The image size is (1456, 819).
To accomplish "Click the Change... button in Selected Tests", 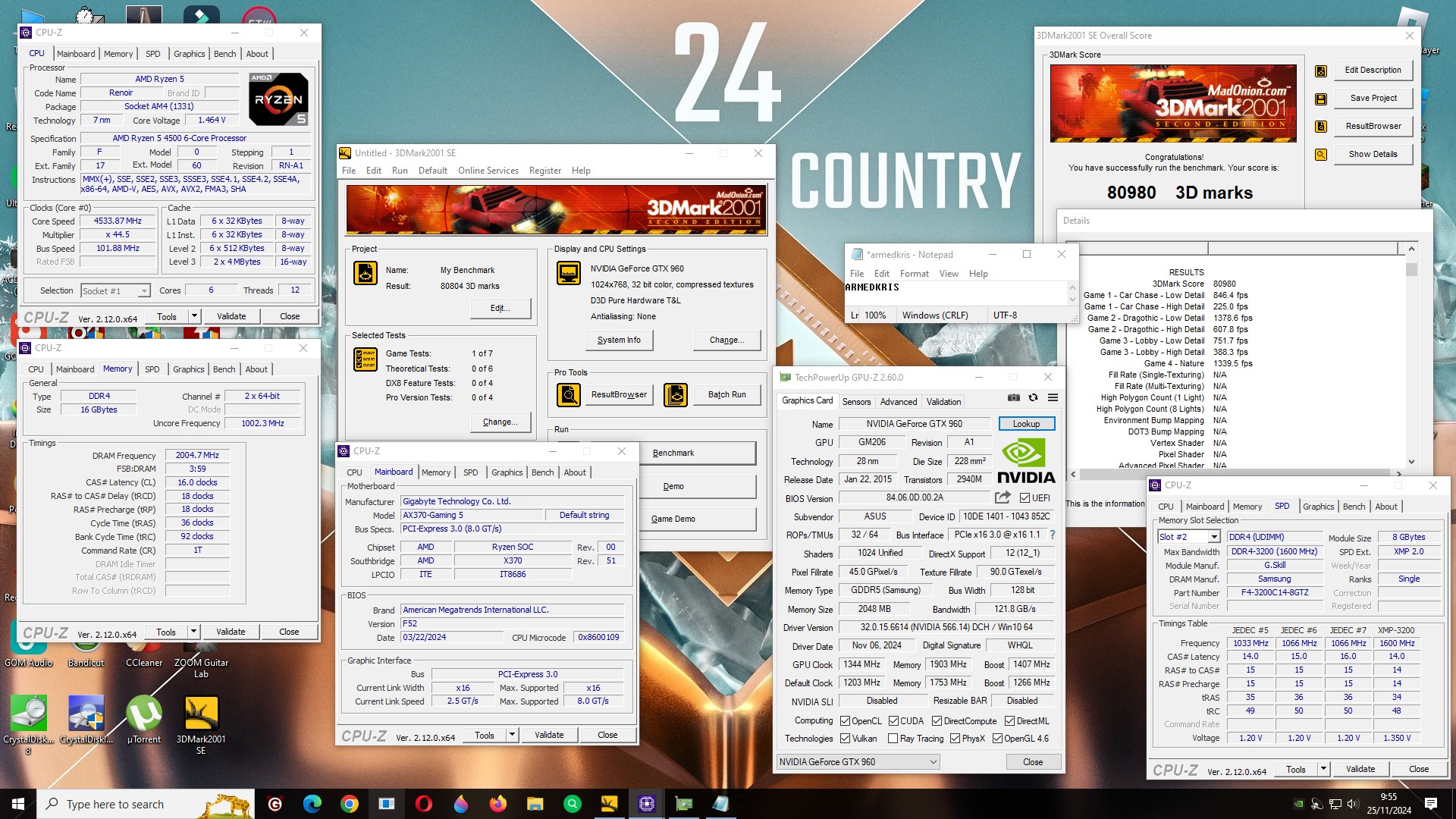I will 500,422.
